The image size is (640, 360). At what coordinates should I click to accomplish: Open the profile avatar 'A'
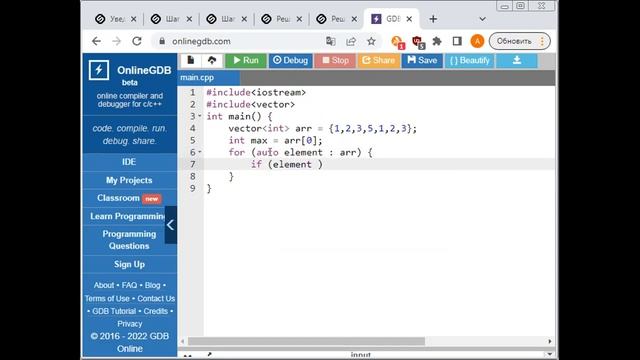click(x=477, y=41)
